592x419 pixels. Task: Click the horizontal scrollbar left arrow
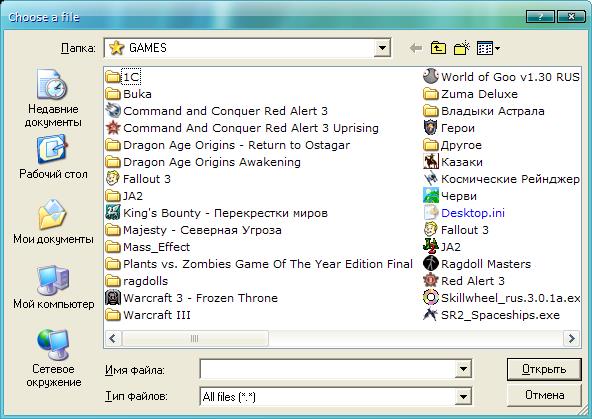point(113,338)
